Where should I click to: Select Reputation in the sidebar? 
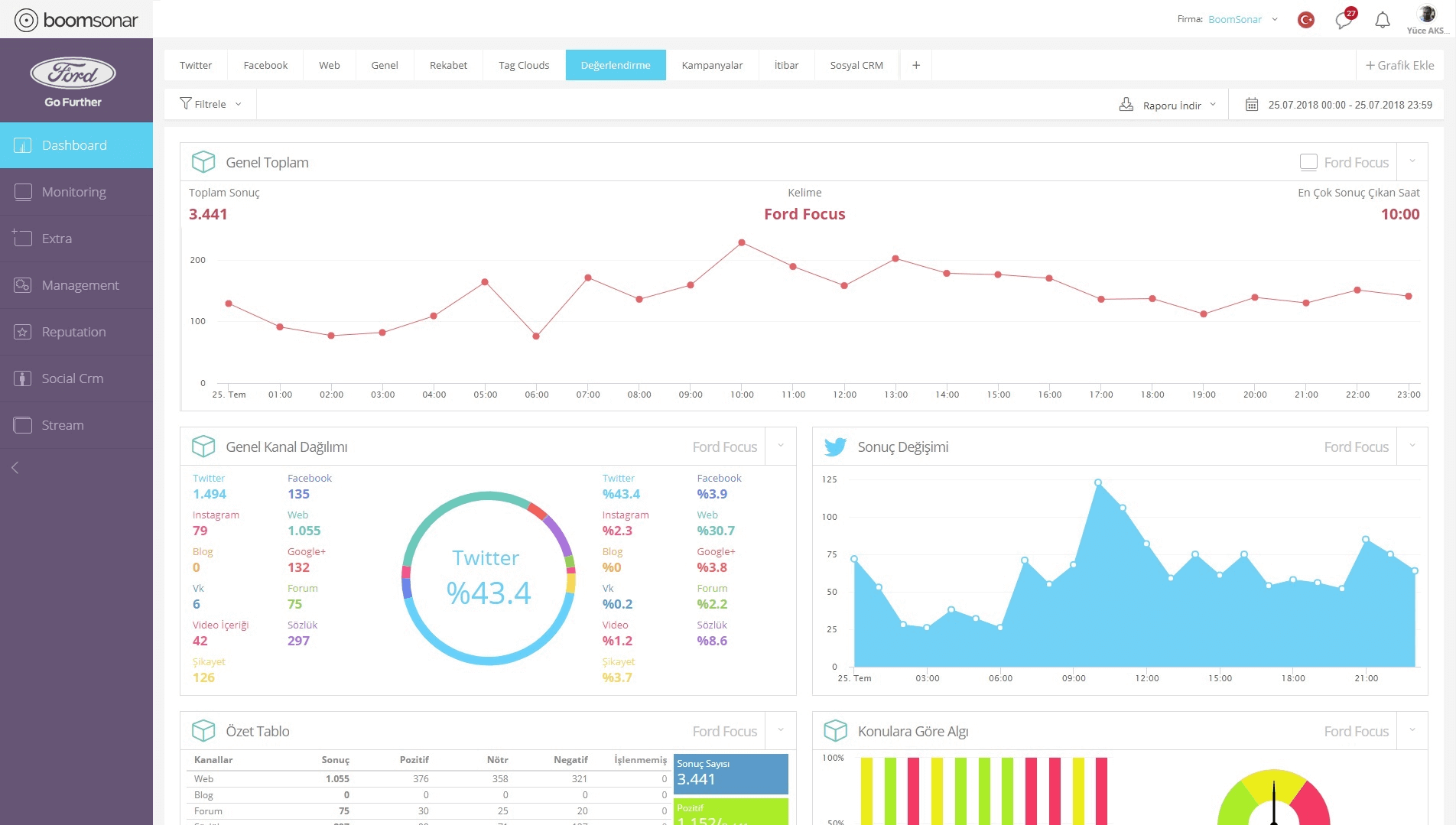click(x=76, y=332)
